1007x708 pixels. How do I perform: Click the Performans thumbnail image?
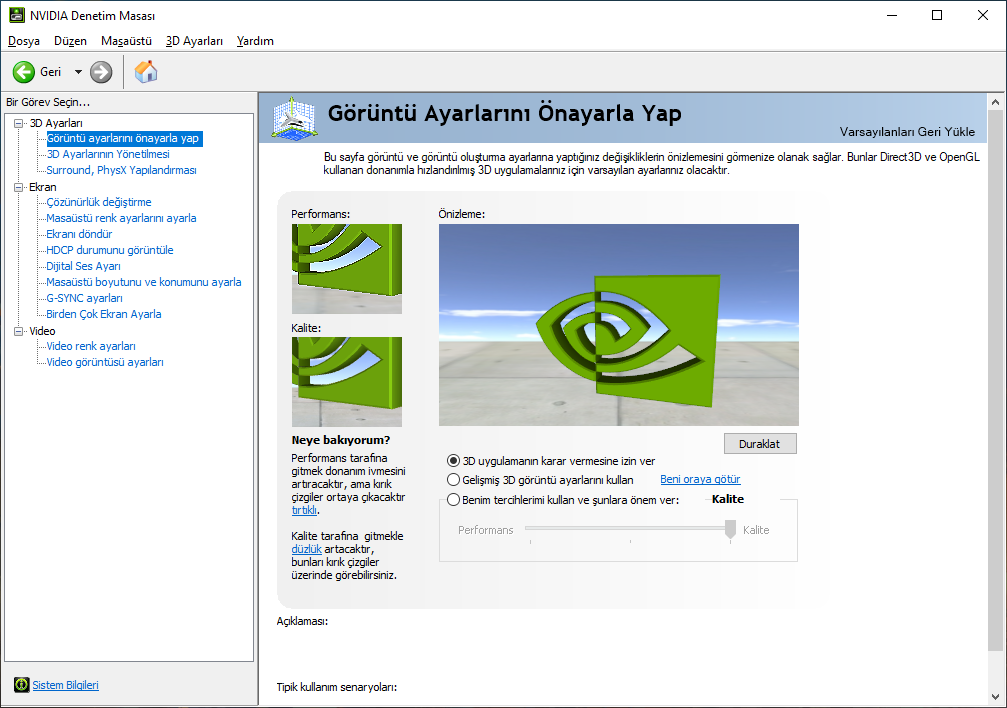tap(347, 269)
